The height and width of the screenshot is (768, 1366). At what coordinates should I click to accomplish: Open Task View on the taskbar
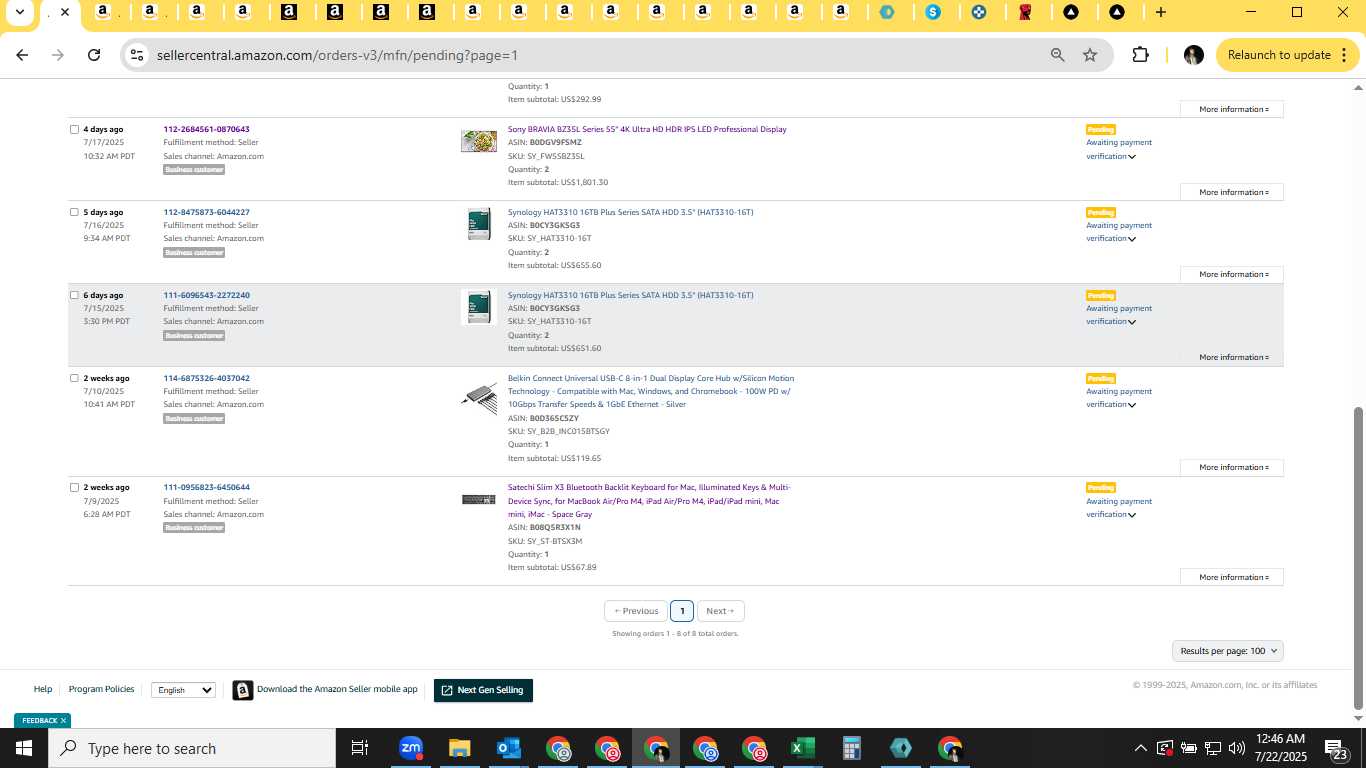click(x=360, y=748)
